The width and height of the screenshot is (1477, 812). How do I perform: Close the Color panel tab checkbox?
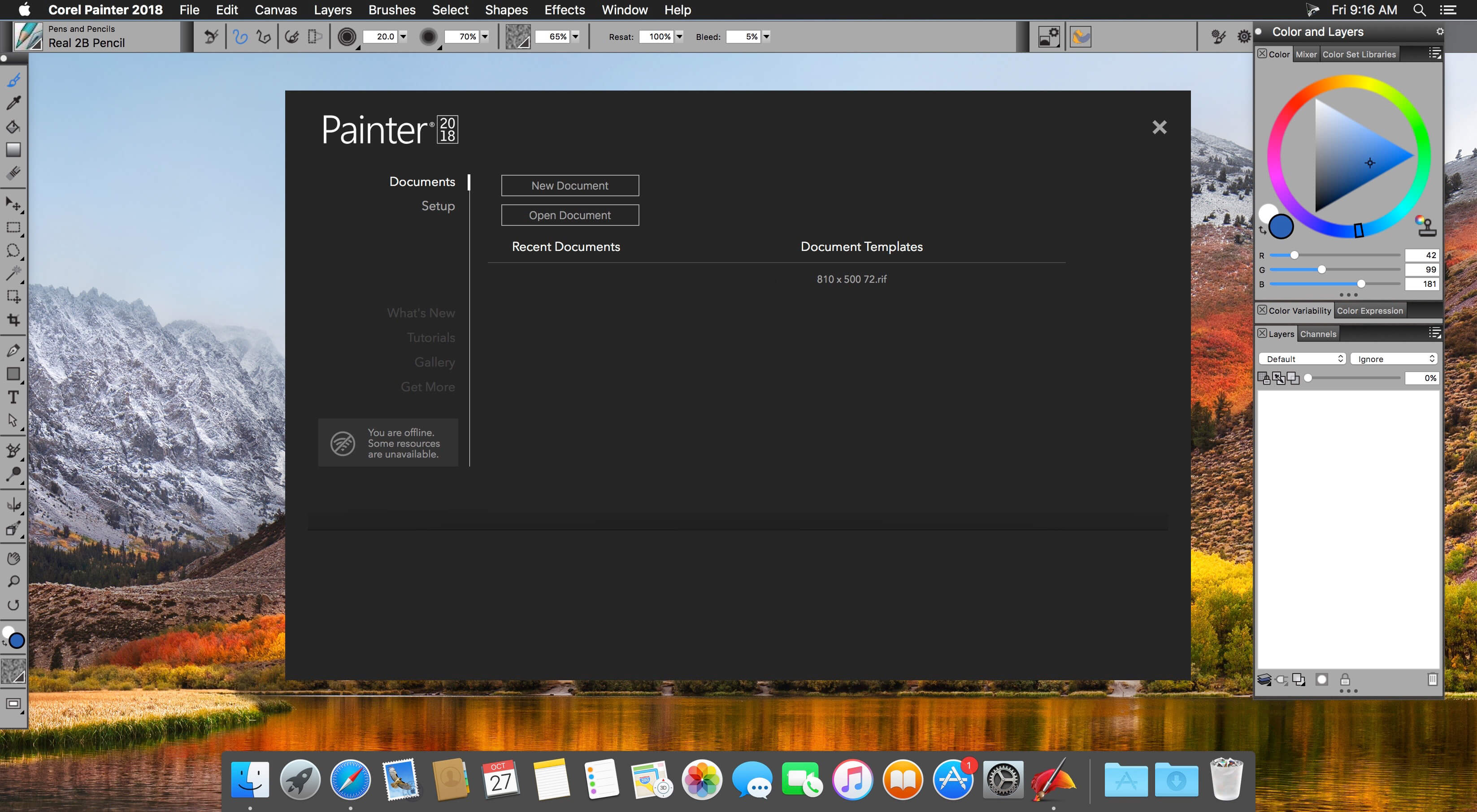point(1262,54)
